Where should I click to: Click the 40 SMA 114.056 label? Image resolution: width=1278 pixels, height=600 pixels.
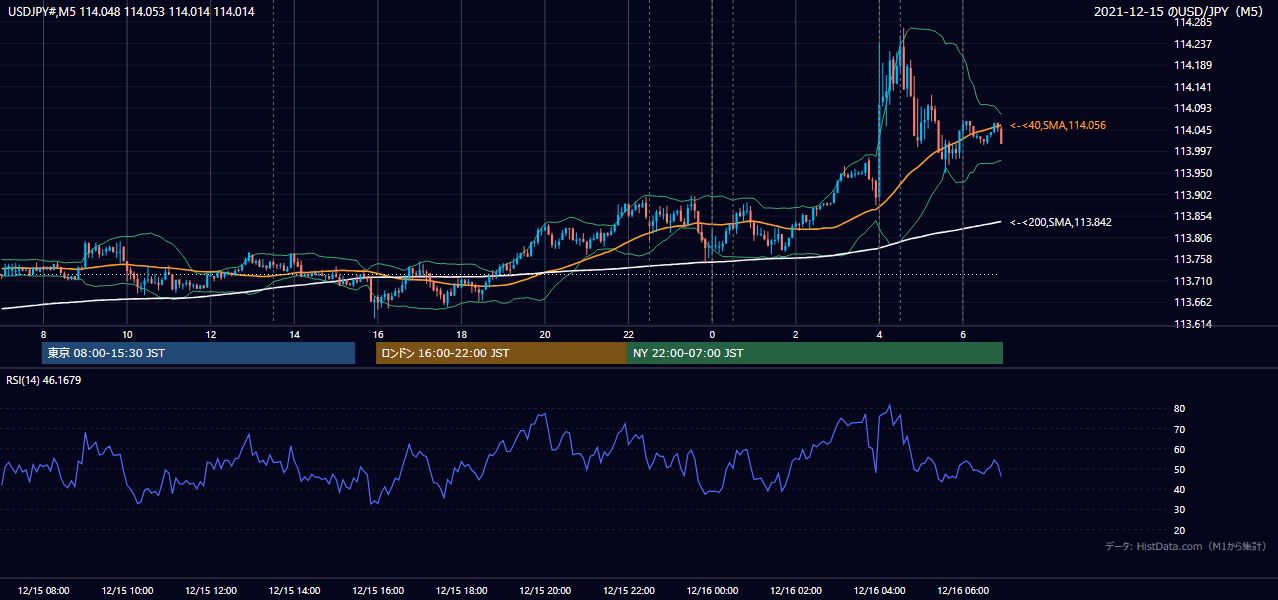click(x=1058, y=125)
